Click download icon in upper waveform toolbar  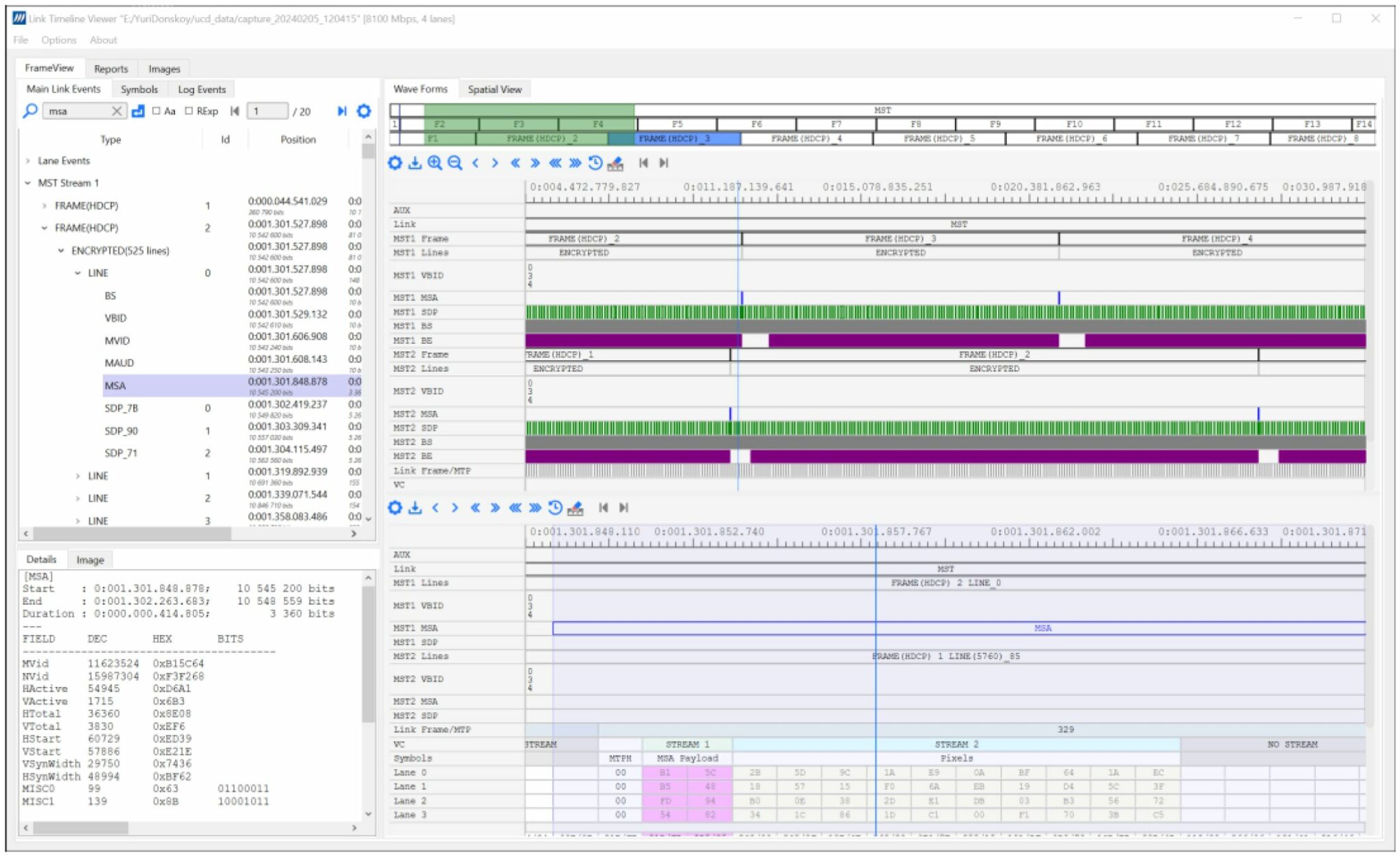click(415, 163)
